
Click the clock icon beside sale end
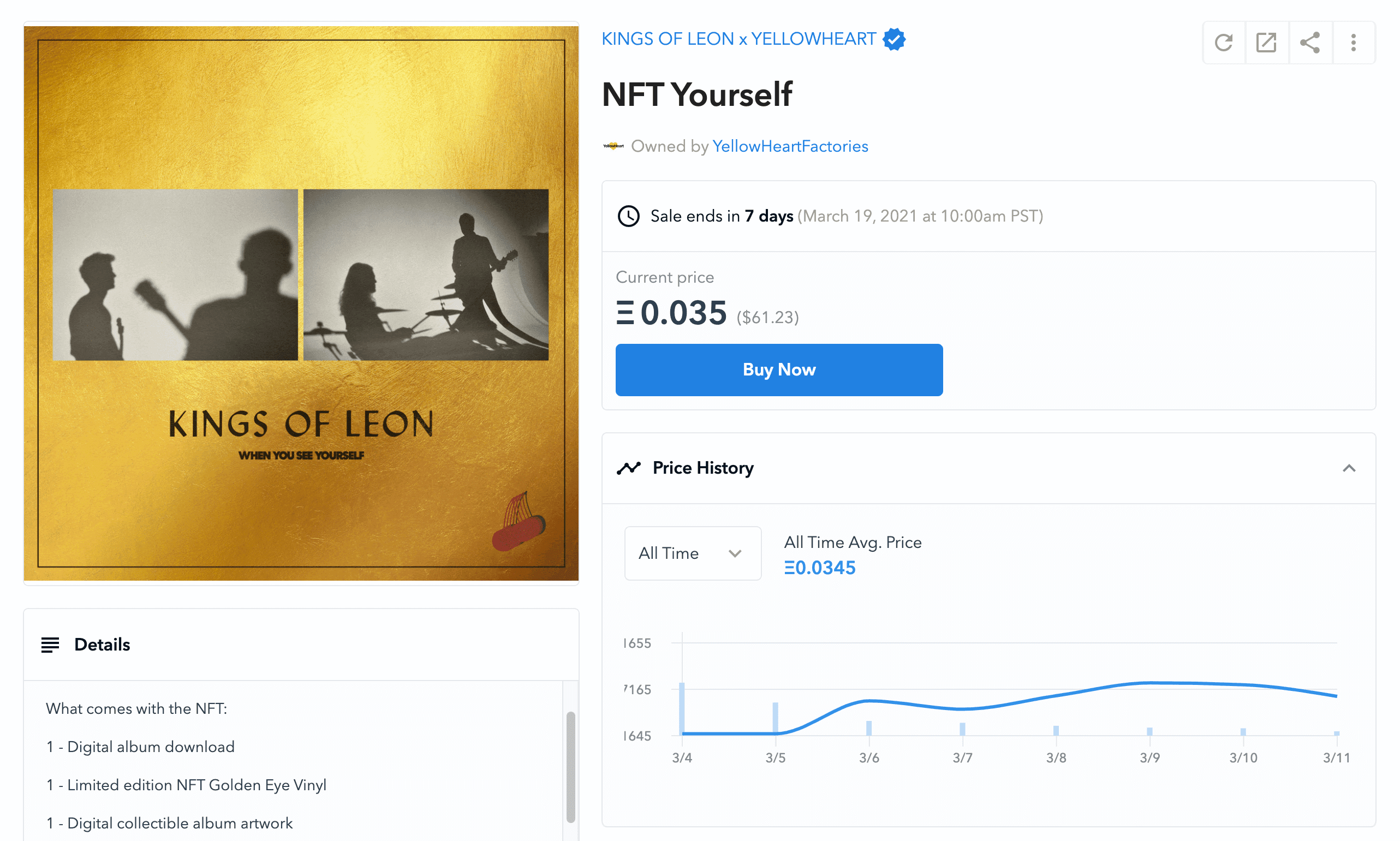point(628,216)
